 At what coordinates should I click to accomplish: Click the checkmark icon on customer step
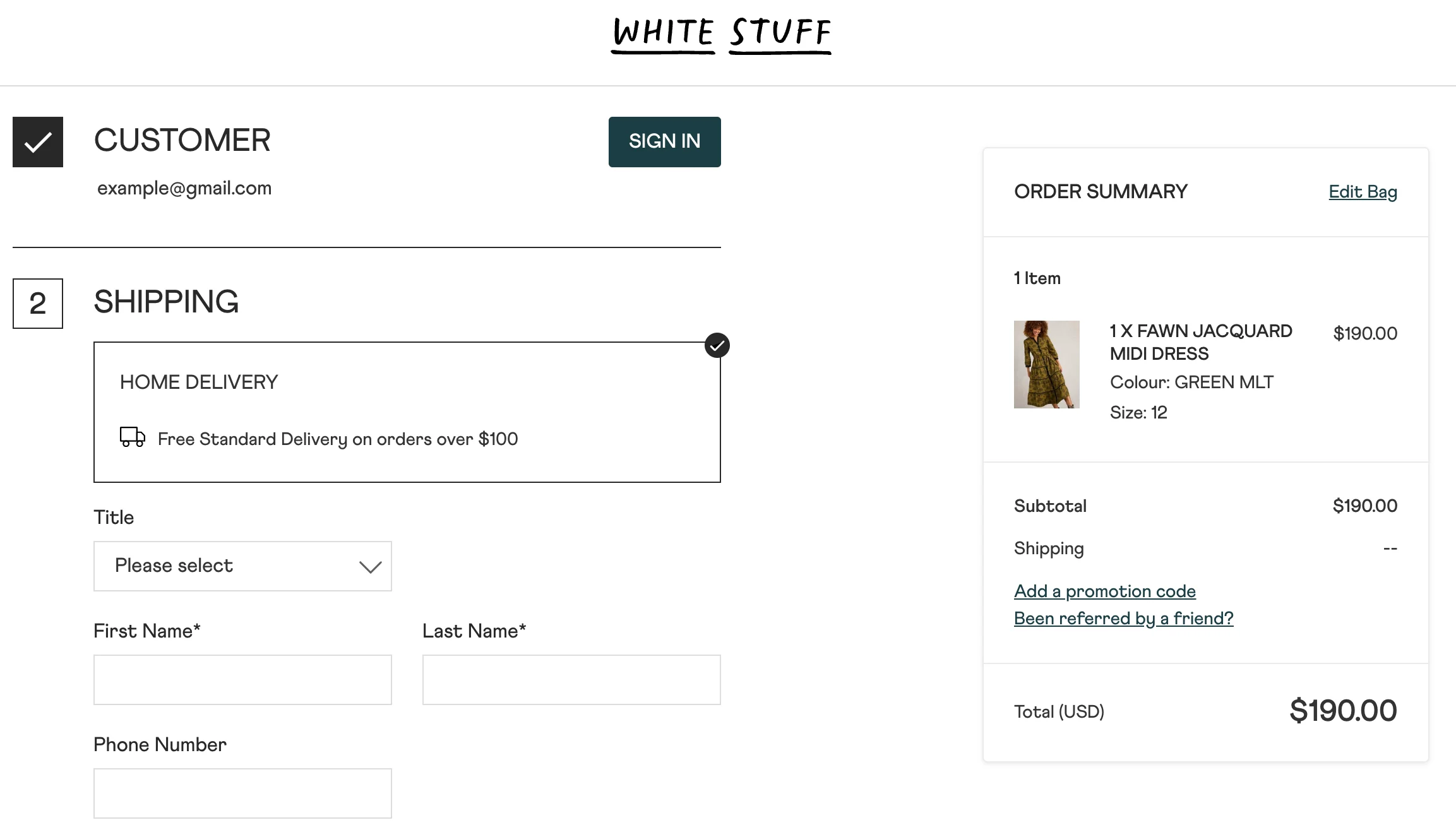[38, 142]
